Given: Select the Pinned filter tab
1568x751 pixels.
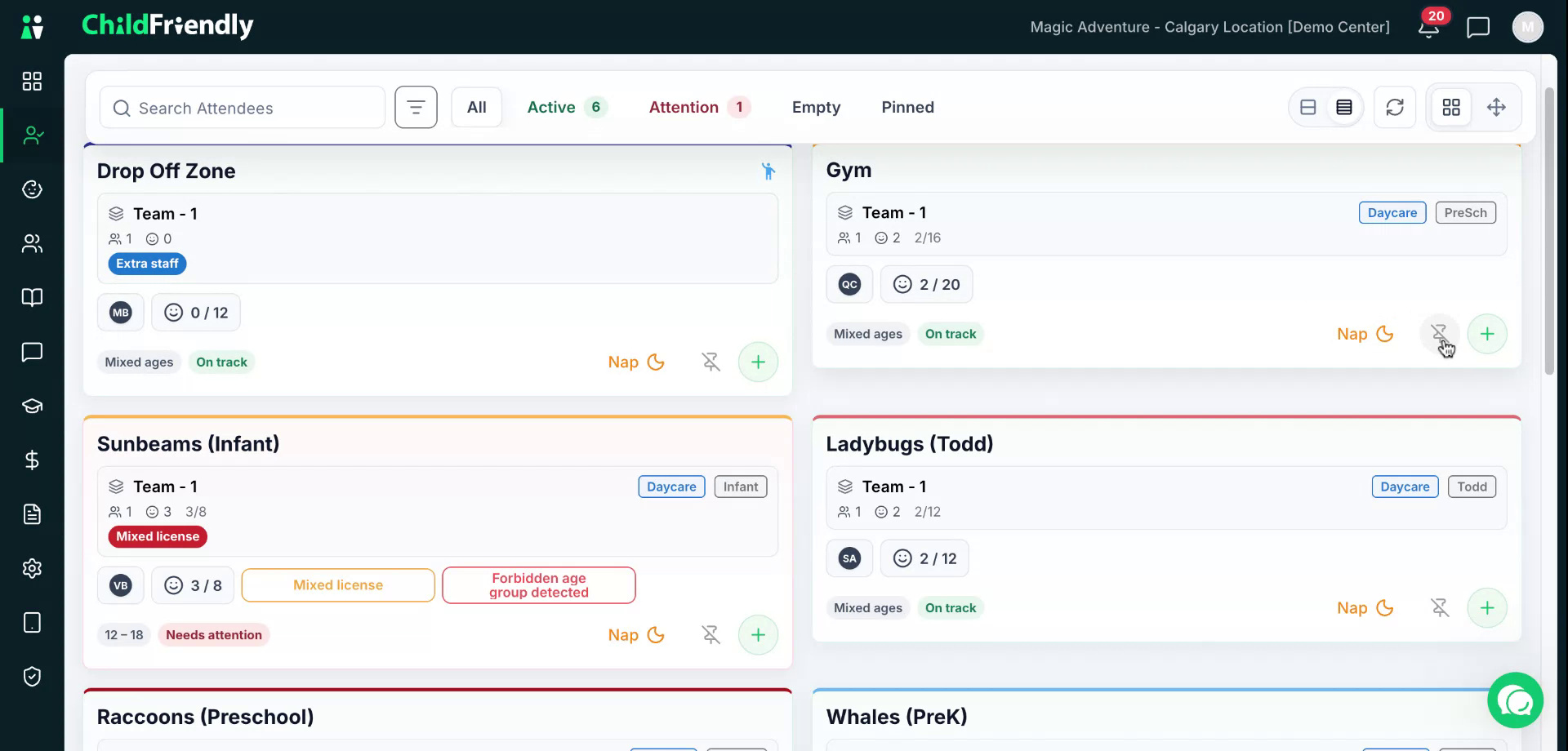Looking at the screenshot, I should tap(907, 107).
